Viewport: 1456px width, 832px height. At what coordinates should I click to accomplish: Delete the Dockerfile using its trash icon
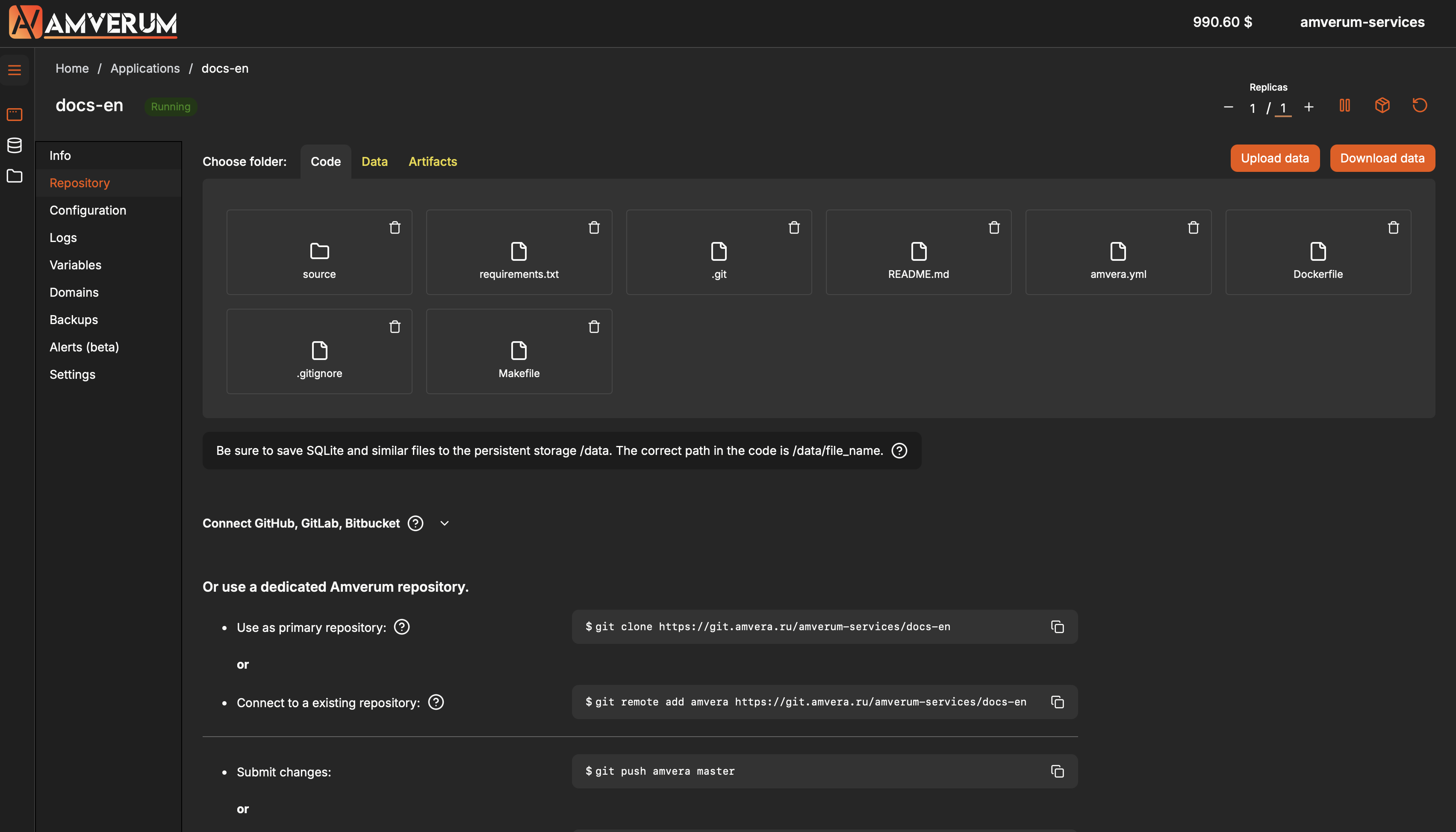coord(1393,227)
